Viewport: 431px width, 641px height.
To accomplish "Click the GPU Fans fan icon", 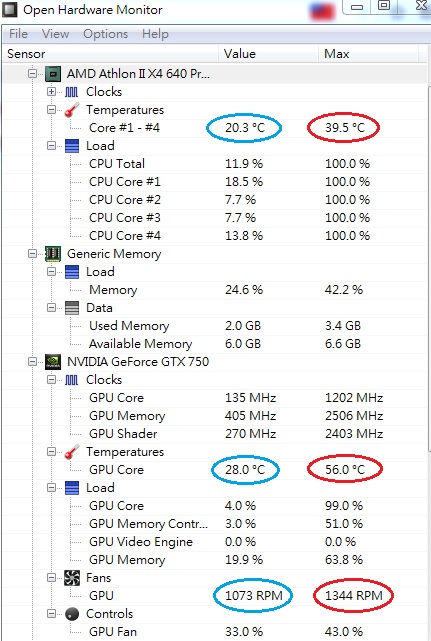I will (x=72, y=578).
